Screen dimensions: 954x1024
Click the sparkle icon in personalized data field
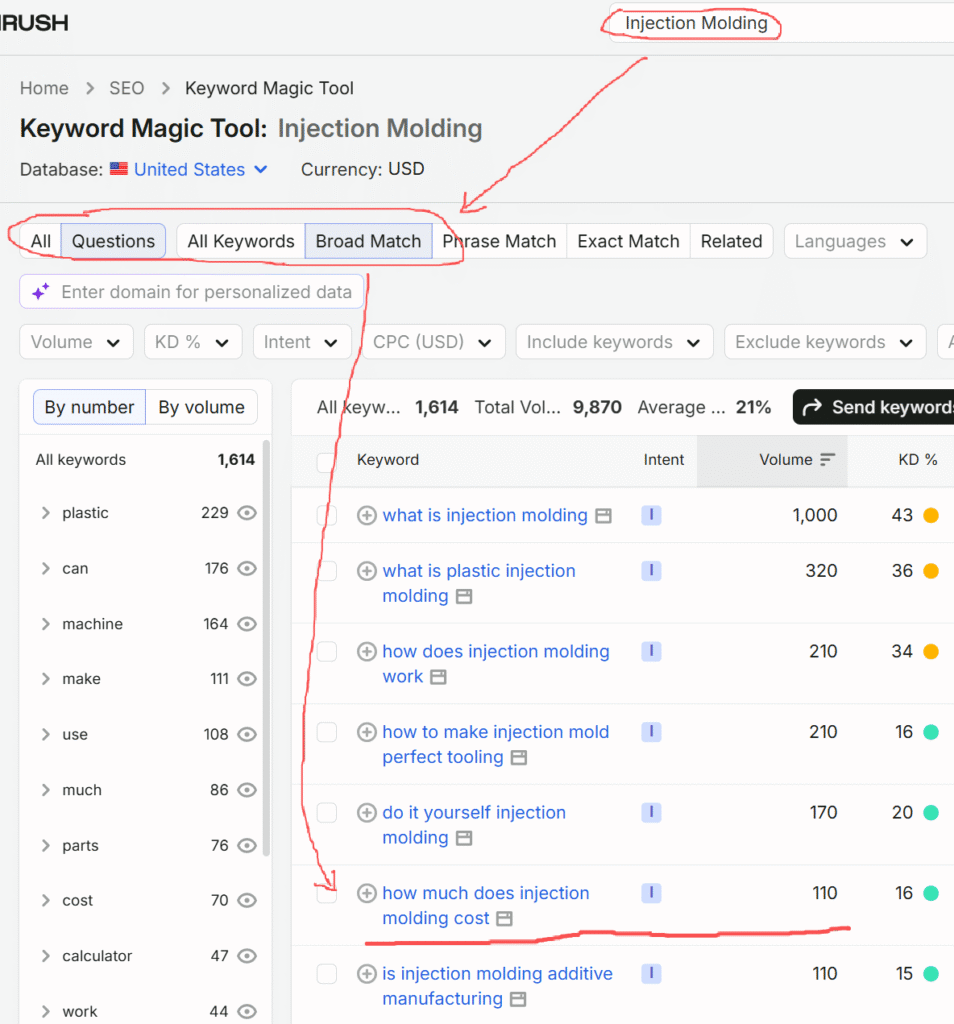[x=40, y=291]
